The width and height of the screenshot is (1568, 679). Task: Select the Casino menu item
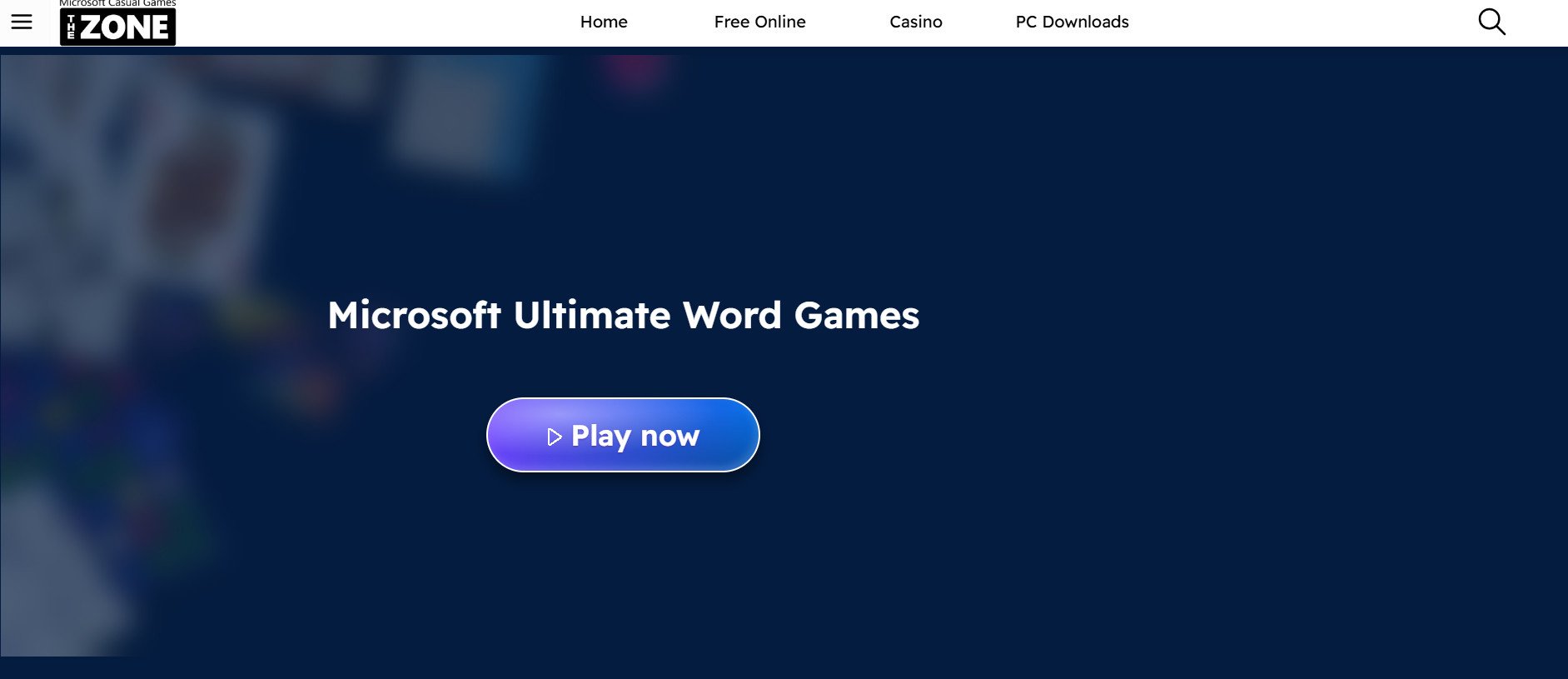pos(916,22)
